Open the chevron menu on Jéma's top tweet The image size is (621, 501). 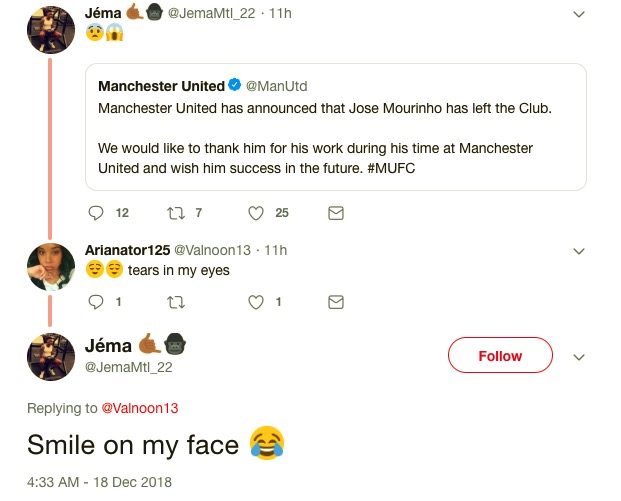click(x=579, y=14)
